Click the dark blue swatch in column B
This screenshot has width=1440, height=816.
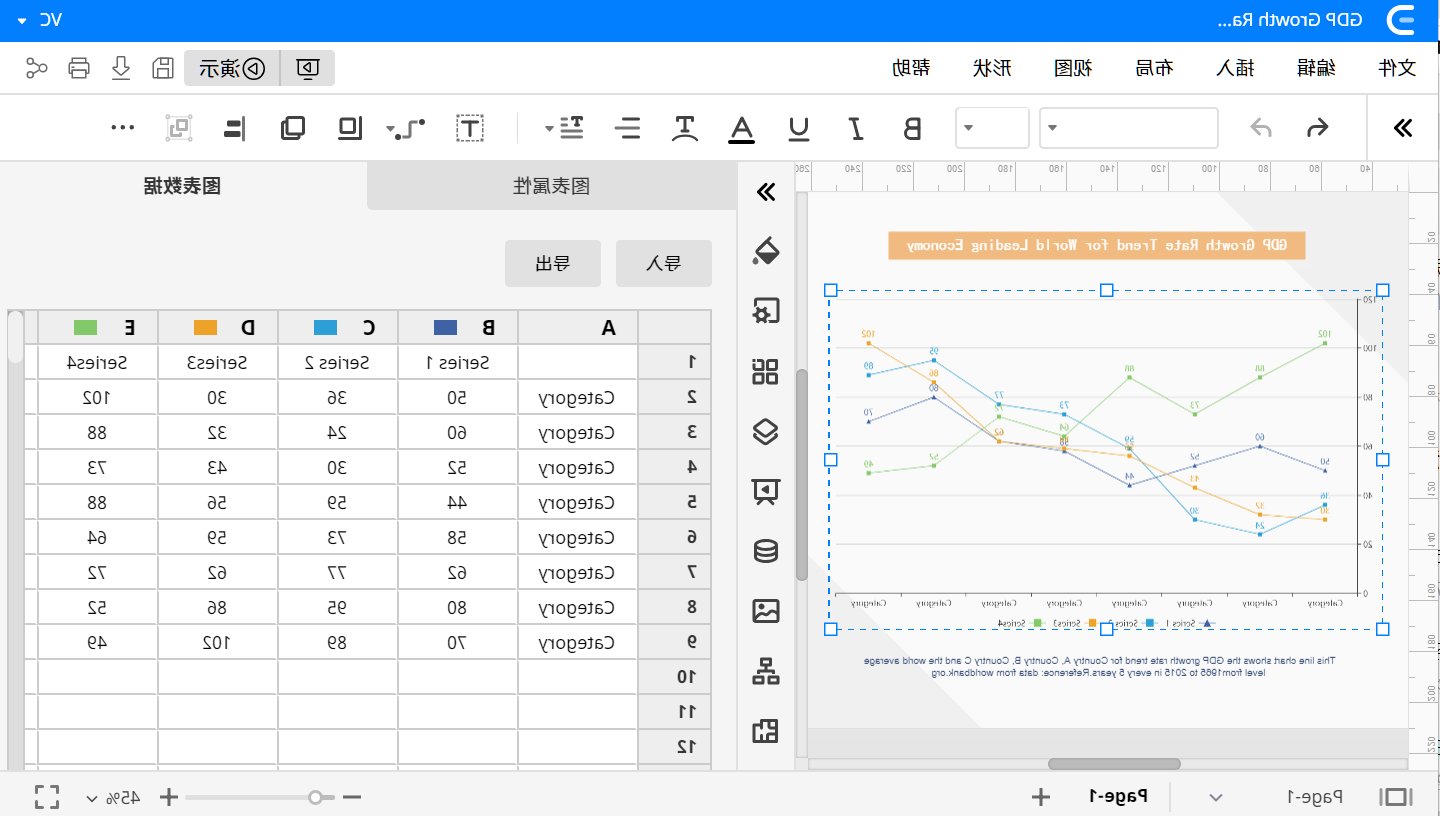[445, 327]
